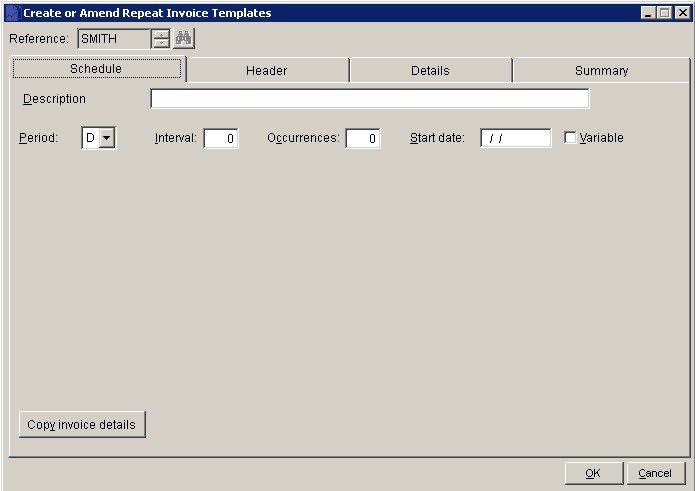The width and height of the screenshot is (695, 491).
Task: Click the Occurrences label
Action: tap(303, 138)
